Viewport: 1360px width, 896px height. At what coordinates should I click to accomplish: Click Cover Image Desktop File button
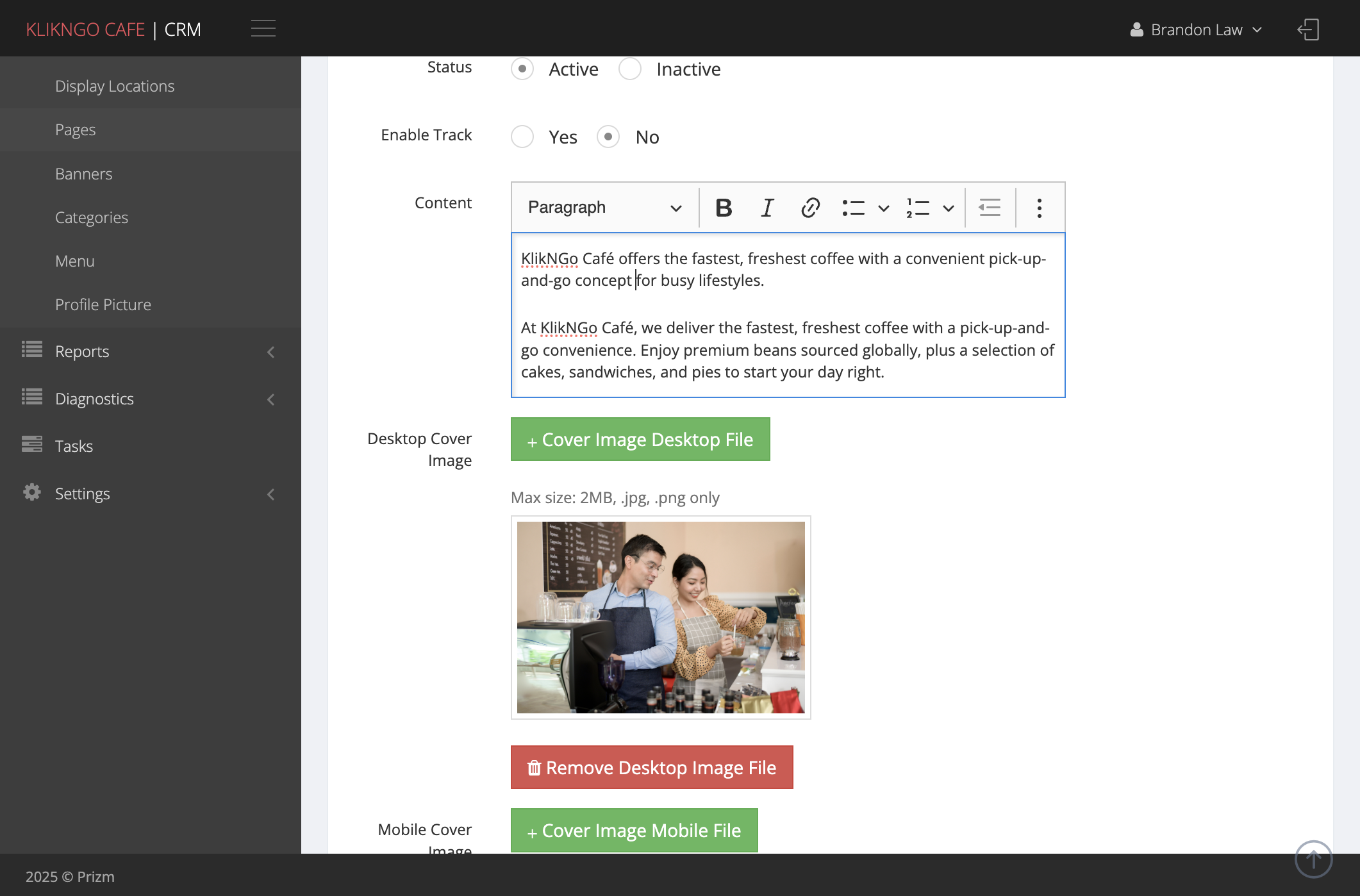(640, 439)
